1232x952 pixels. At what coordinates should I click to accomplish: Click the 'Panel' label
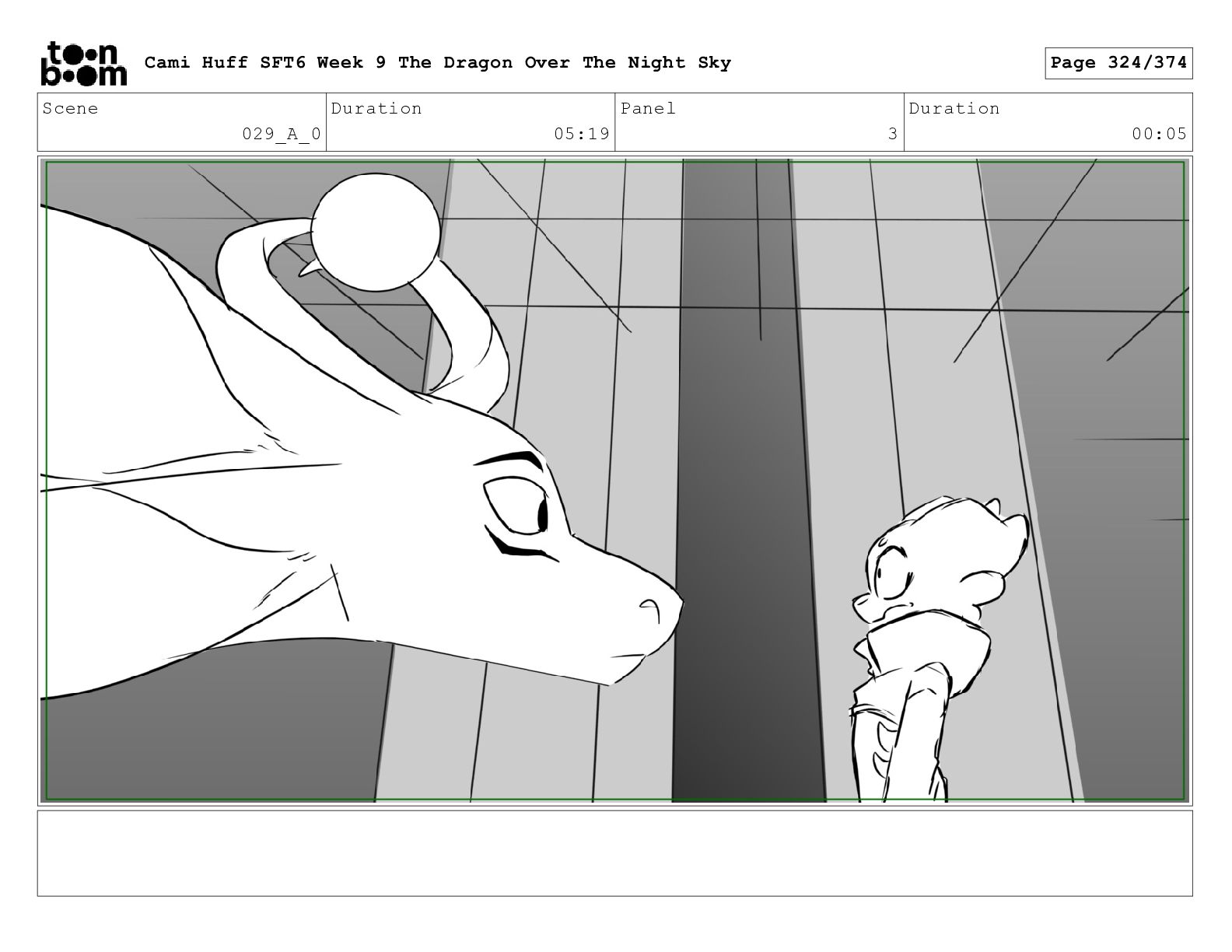(648, 109)
